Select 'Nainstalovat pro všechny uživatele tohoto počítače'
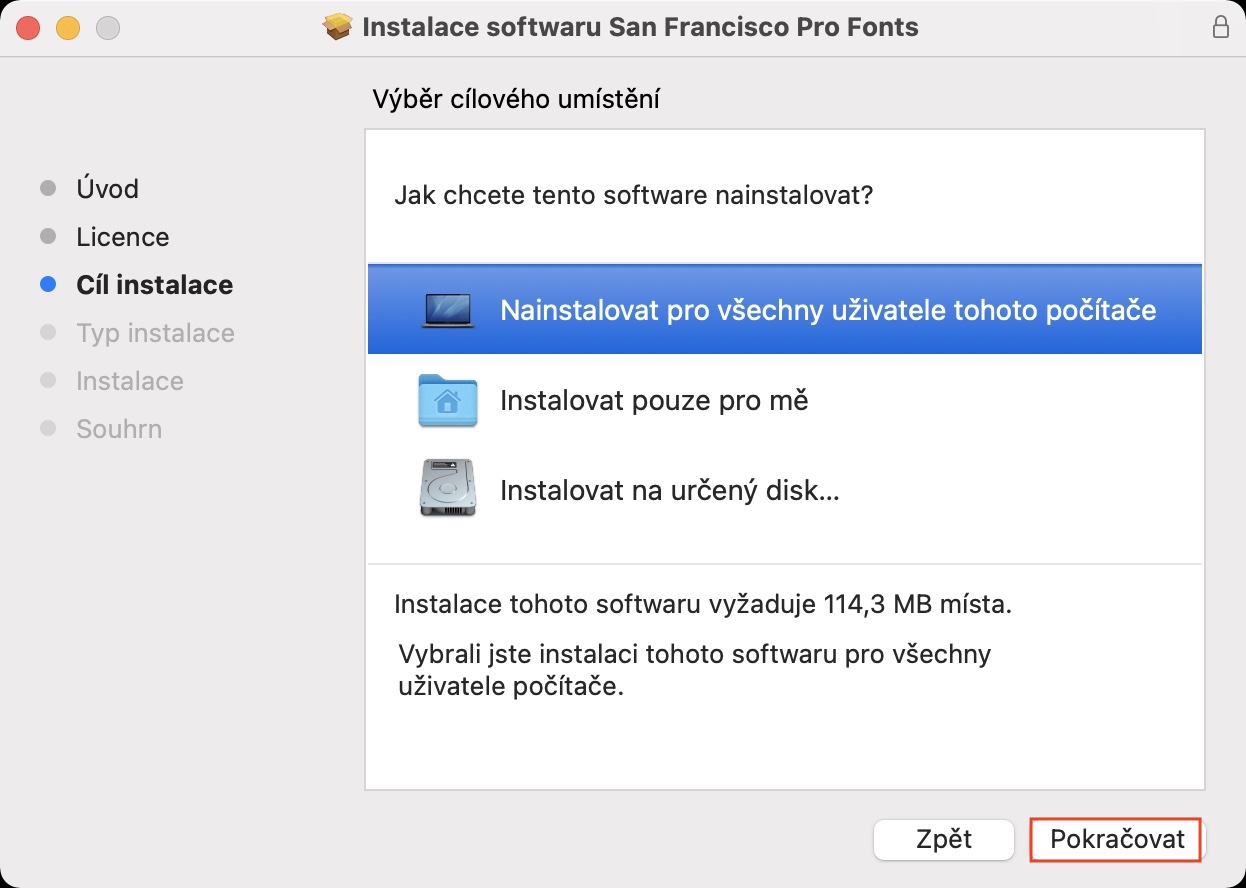The width and height of the screenshot is (1246, 888). pos(827,310)
